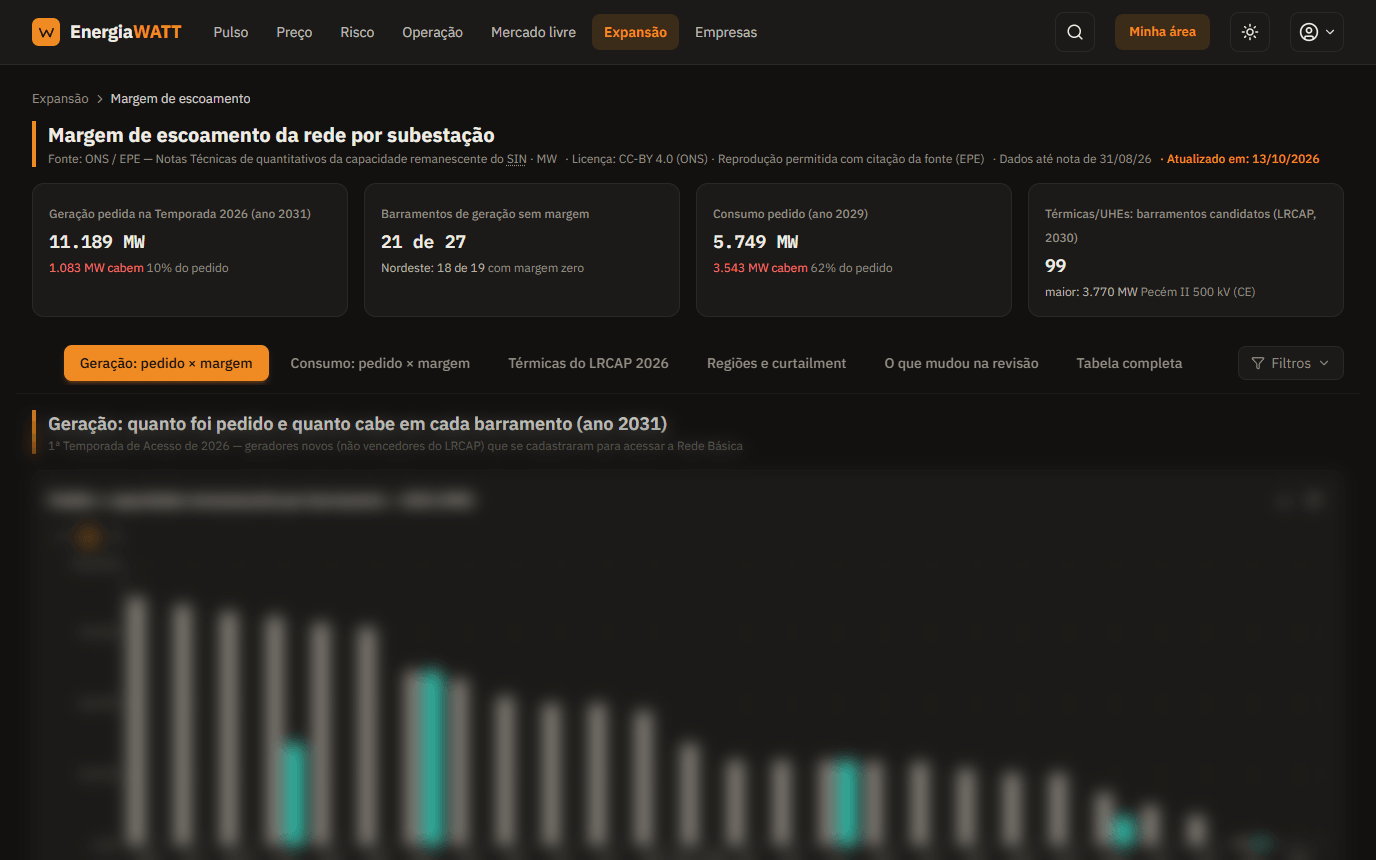Go to the Preço section
Viewport: 1376px width, 860px height.
(294, 32)
